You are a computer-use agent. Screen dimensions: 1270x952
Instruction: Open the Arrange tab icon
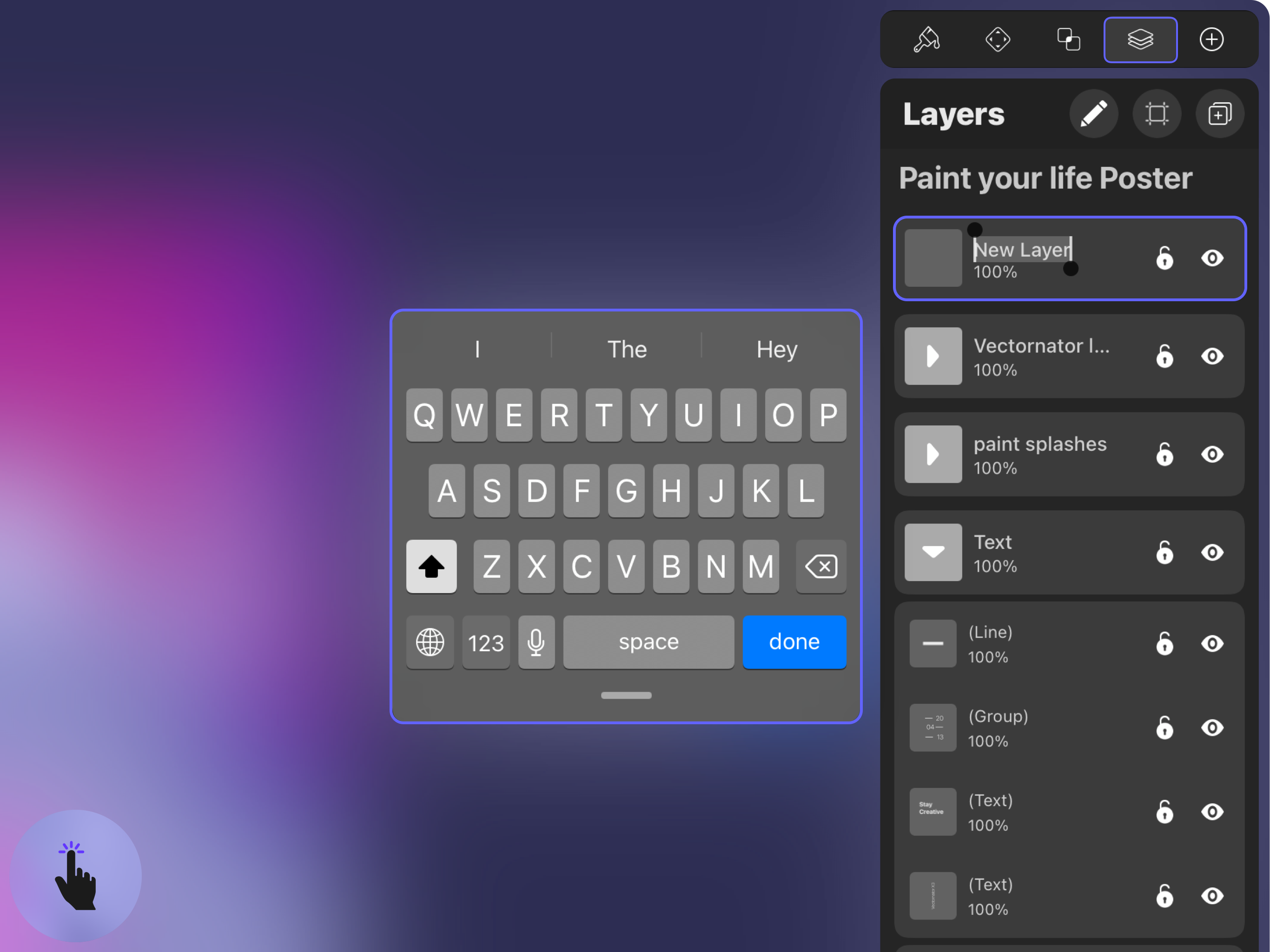coord(997,40)
